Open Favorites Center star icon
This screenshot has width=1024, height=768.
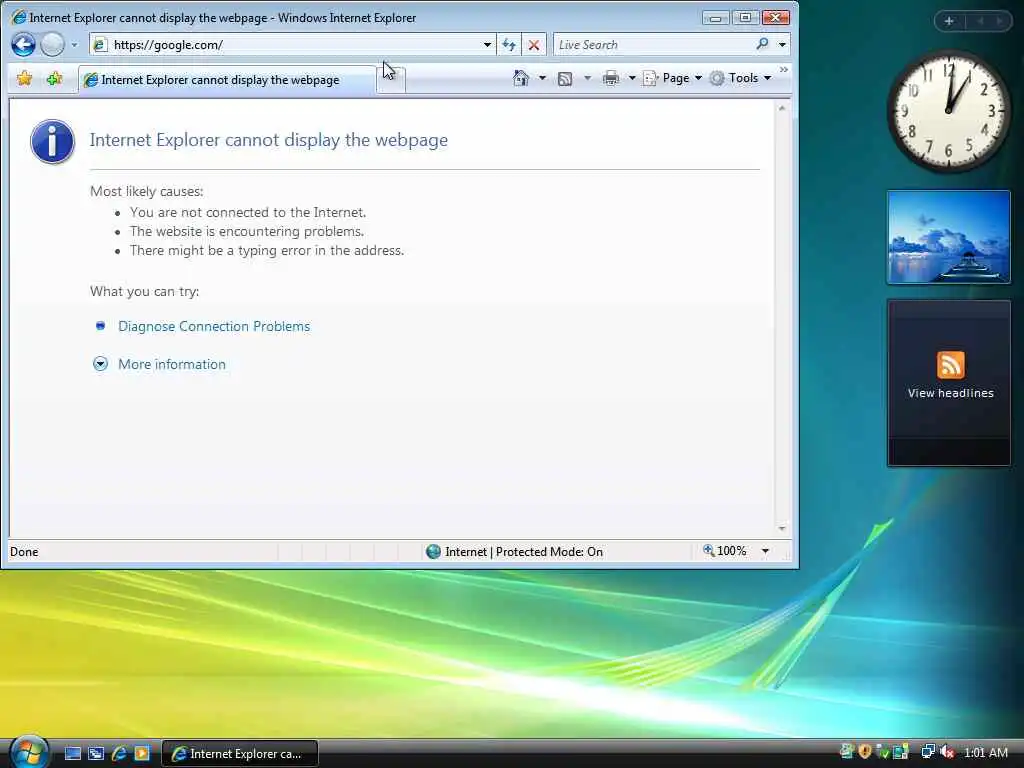click(25, 79)
